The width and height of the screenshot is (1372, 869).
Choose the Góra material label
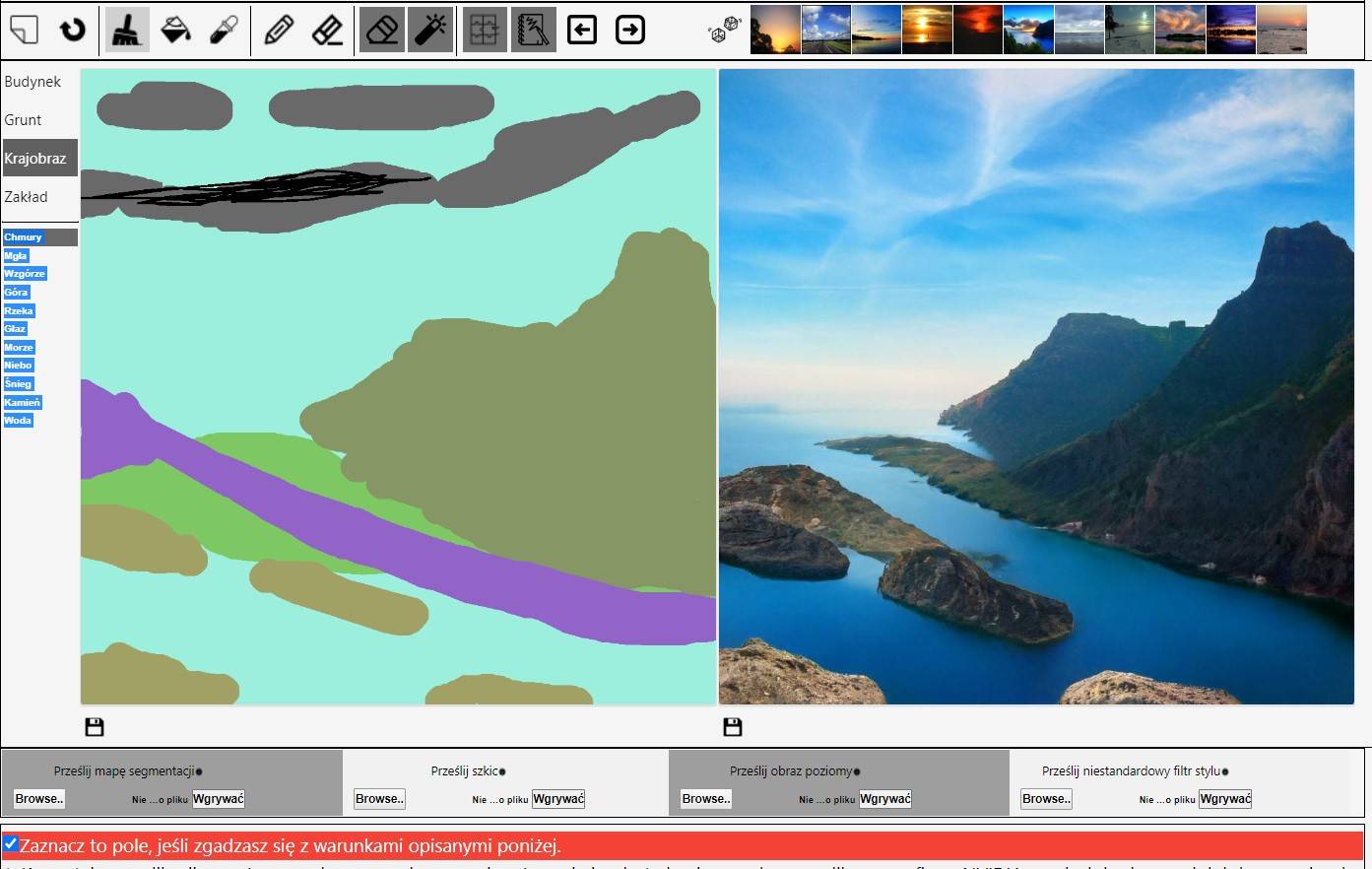click(16, 293)
